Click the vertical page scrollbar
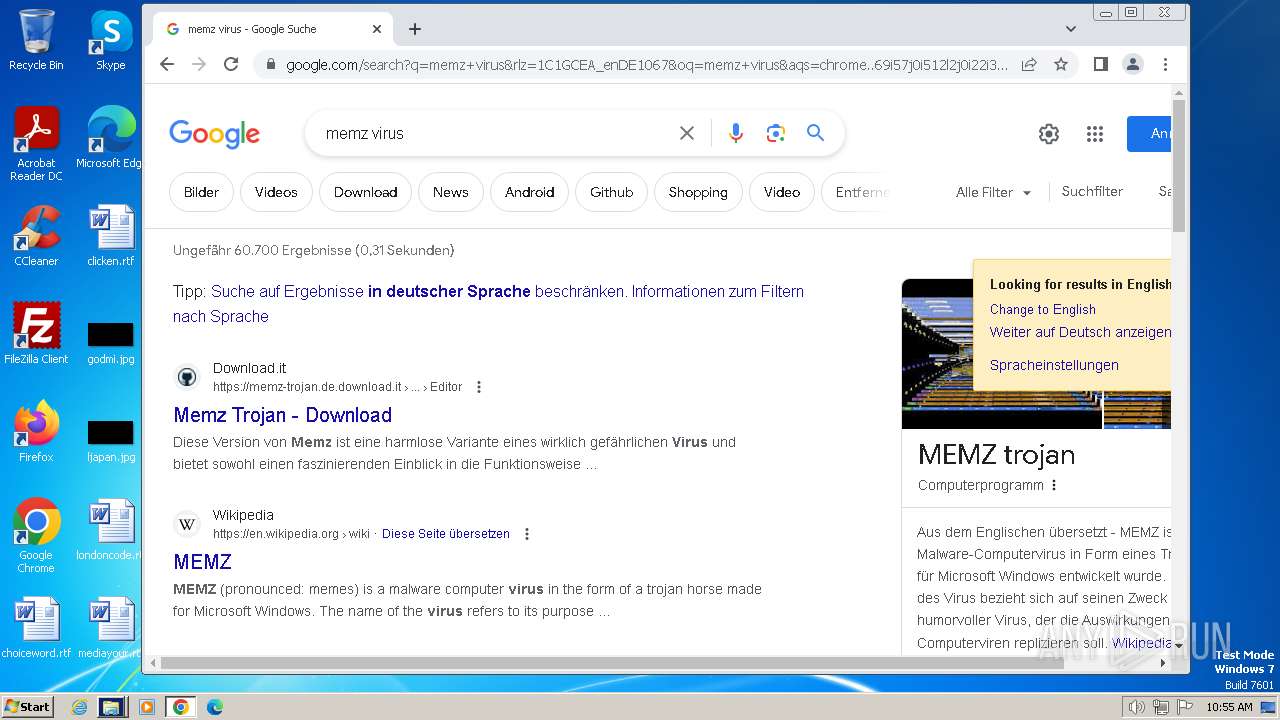The image size is (1280, 720). coord(1179,165)
